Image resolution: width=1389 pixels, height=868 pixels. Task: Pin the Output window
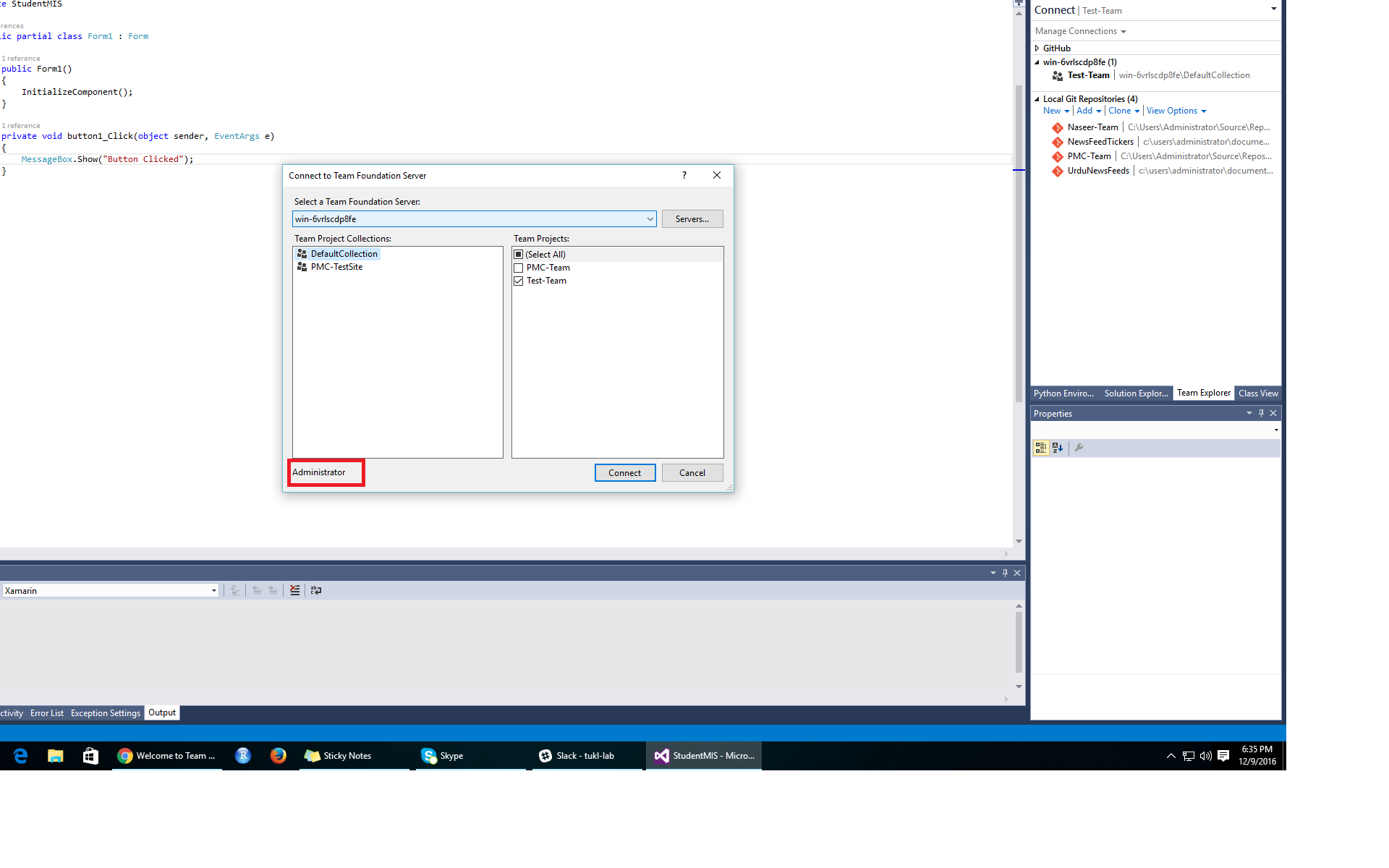[x=1005, y=573]
